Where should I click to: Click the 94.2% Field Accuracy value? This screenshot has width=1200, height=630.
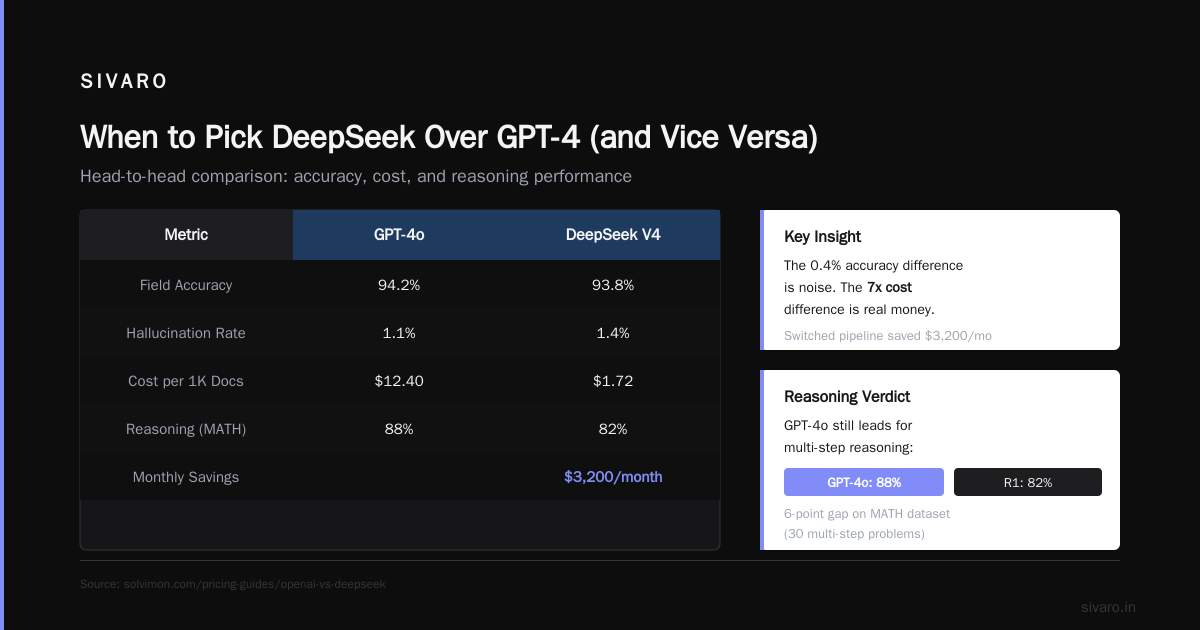[x=399, y=285]
